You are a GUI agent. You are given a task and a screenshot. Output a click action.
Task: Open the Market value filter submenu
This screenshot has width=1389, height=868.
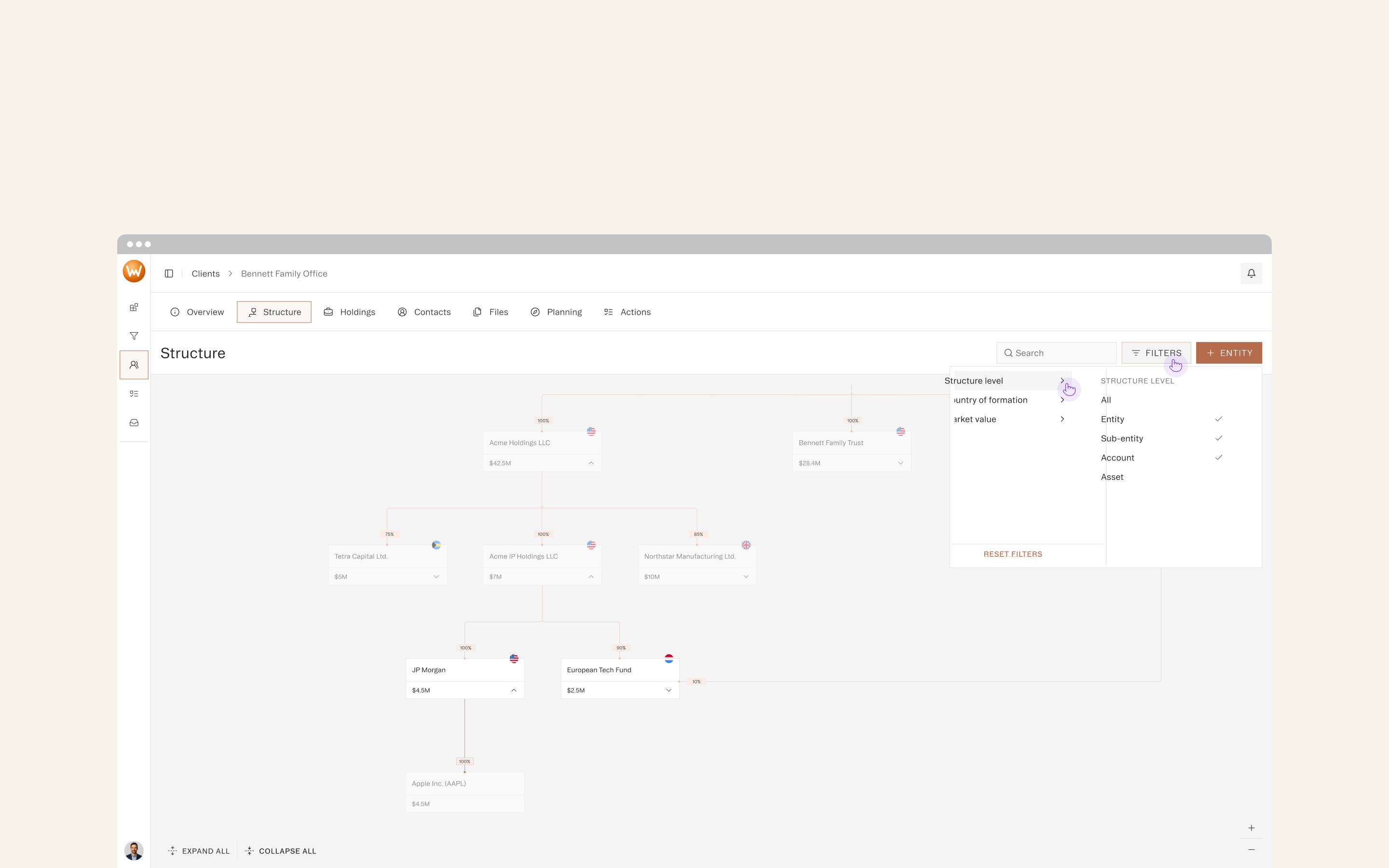(1011, 419)
